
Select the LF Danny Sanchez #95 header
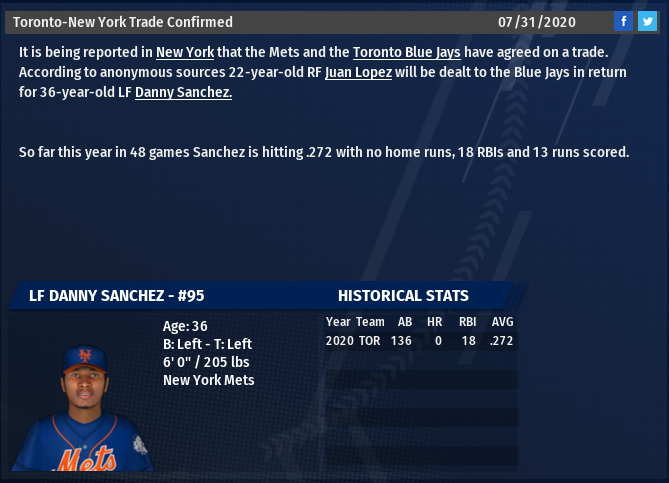click(116, 296)
